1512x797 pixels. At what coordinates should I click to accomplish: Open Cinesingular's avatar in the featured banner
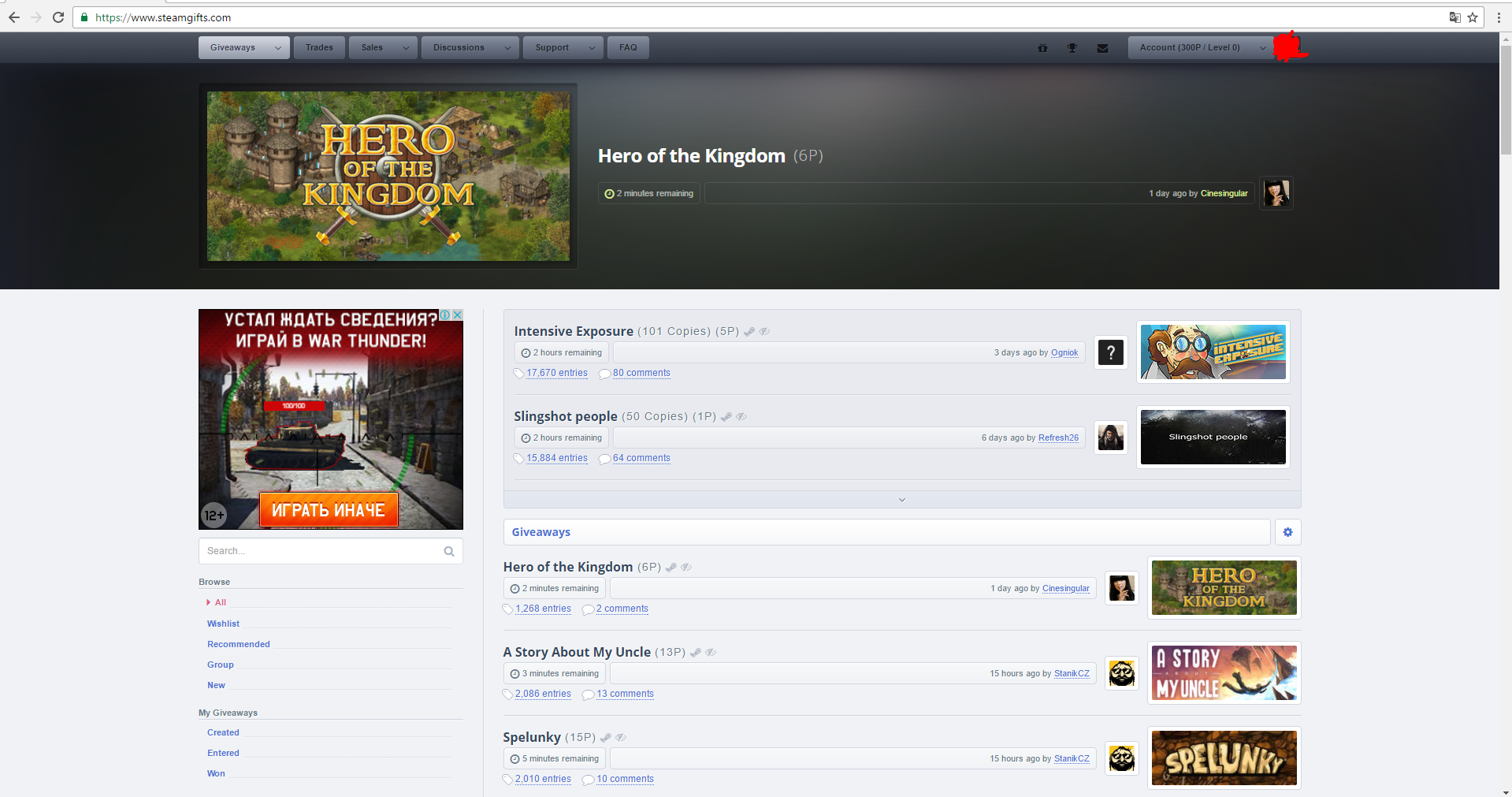tap(1276, 193)
